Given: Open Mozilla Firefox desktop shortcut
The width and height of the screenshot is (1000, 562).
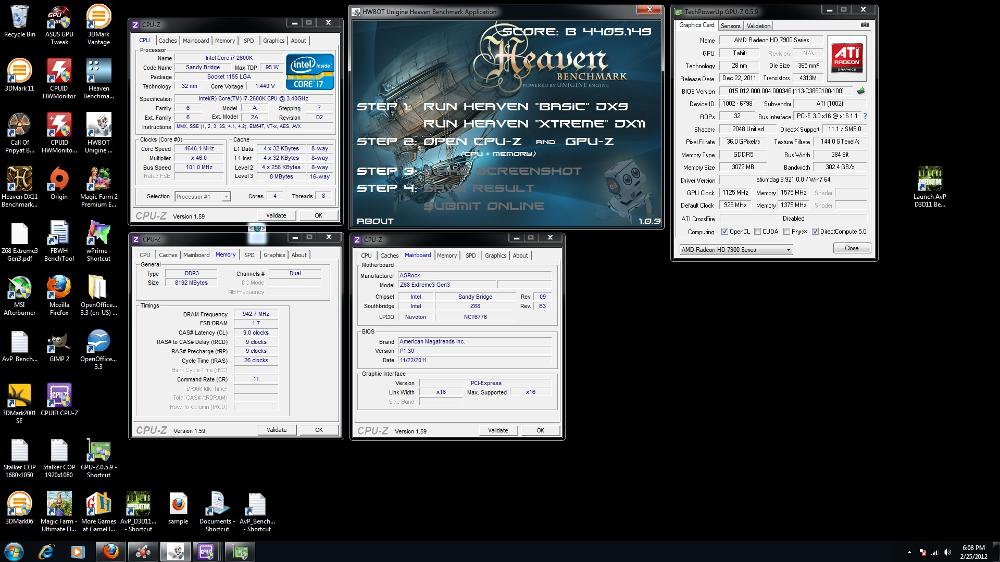Looking at the screenshot, I should click(x=59, y=295).
